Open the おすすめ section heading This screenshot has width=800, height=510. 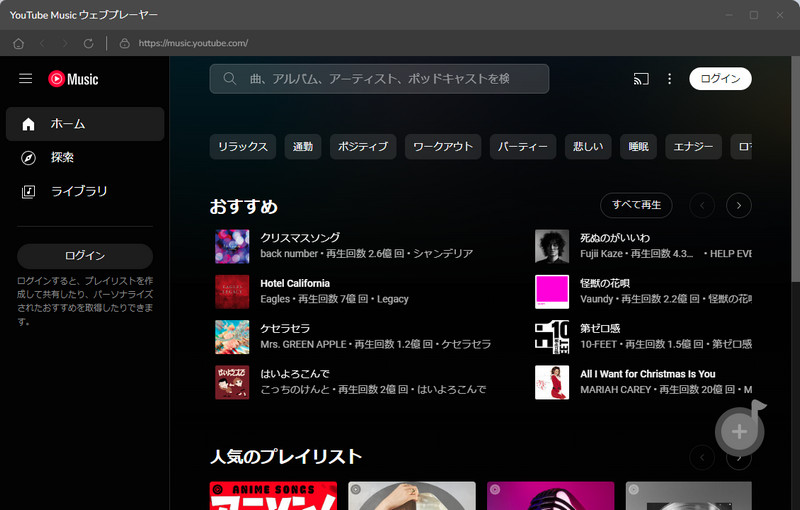click(x=243, y=207)
